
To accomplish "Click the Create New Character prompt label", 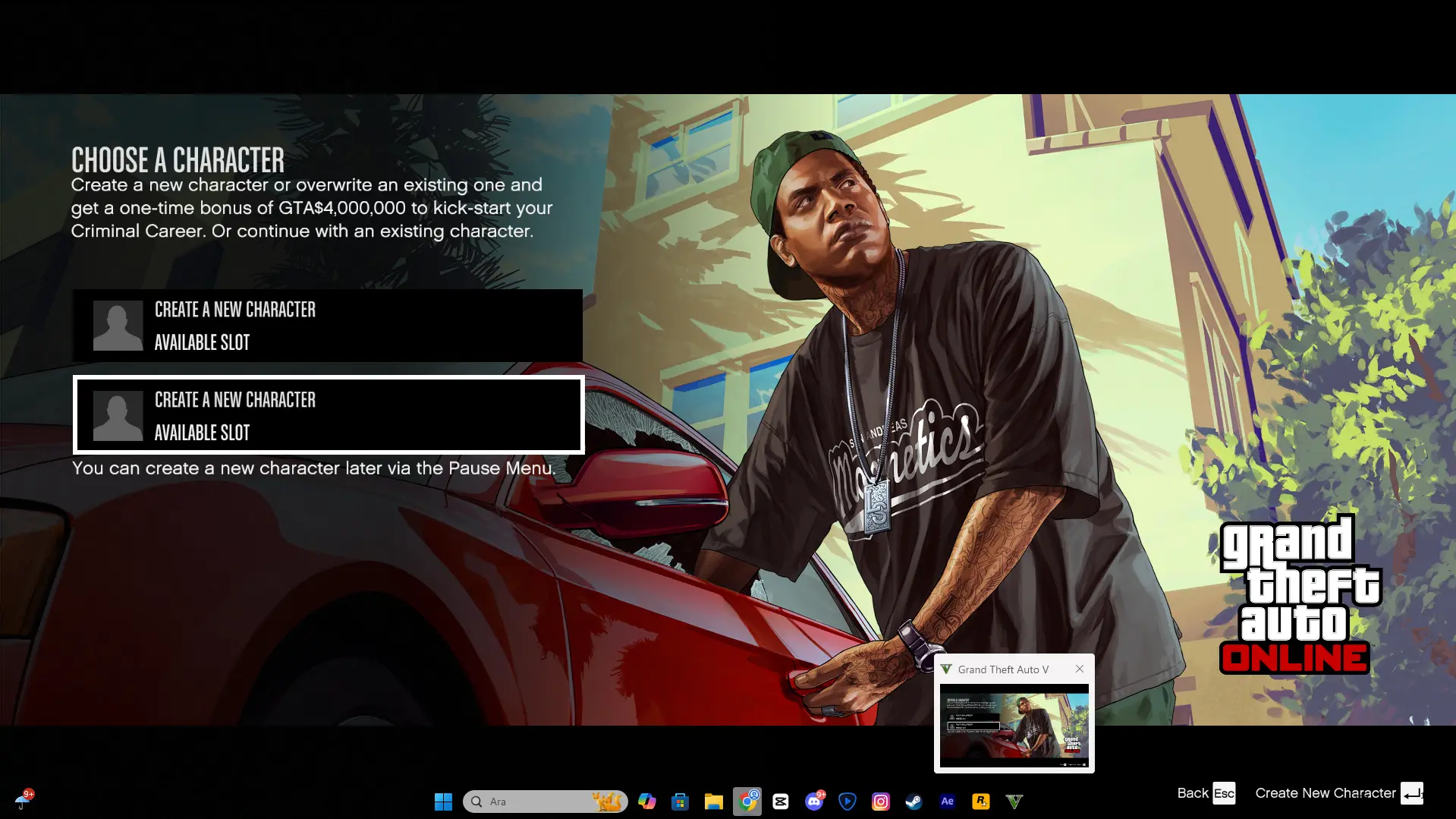I will 1325,793.
